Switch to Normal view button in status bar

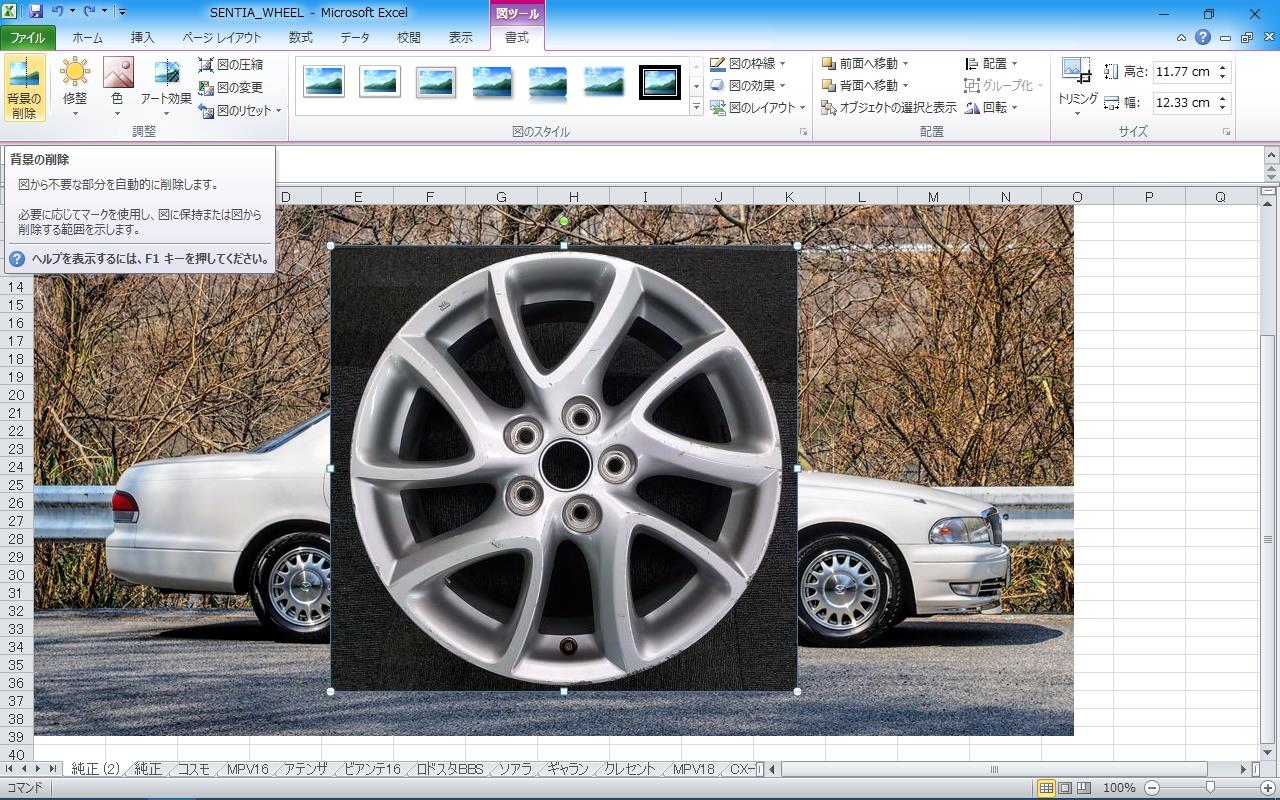pyautogui.click(x=1046, y=788)
